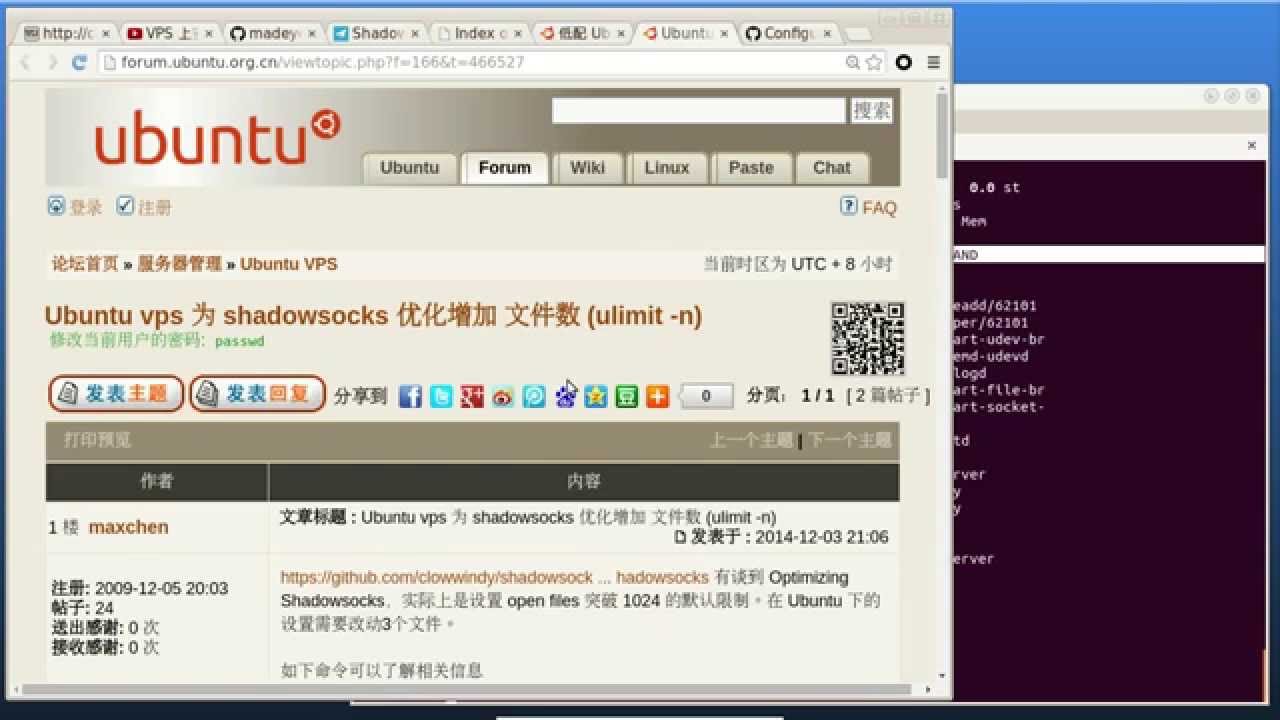This screenshot has width=1280, height=720.
Task: Share via the Baidu paw icon
Action: [565, 396]
